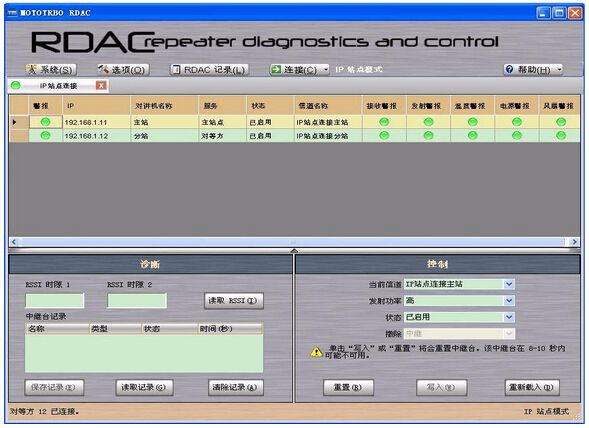Open the 系统(S) menu
589x428 pixels.
[x=51, y=70]
